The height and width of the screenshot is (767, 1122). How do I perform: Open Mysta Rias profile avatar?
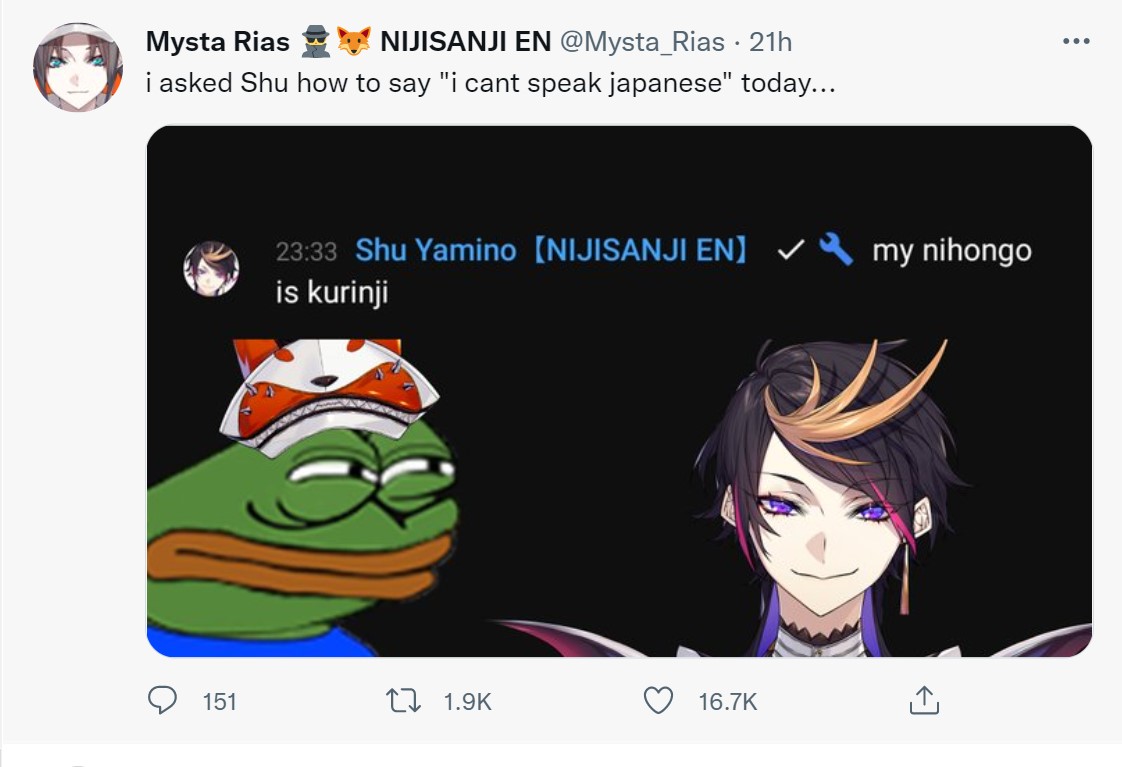[78, 67]
